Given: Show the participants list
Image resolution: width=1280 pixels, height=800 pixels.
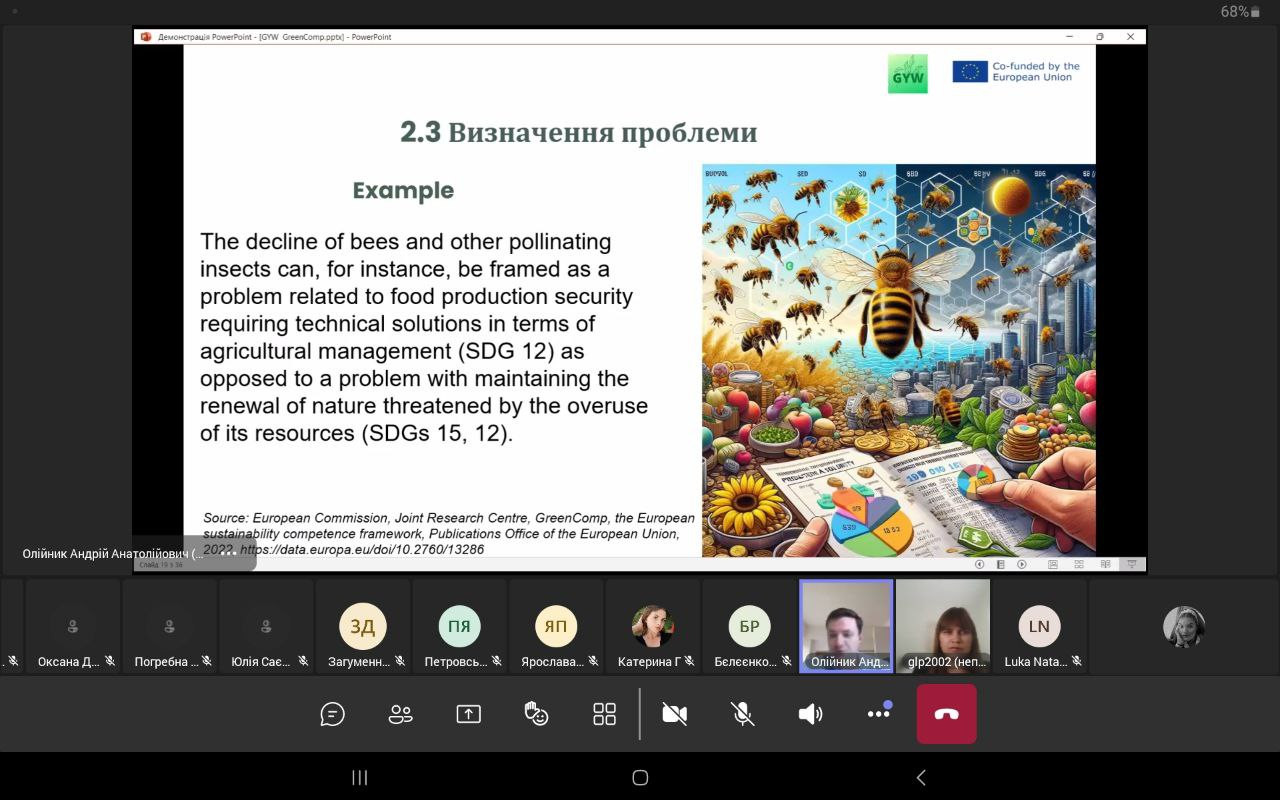Looking at the screenshot, I should click(x=400, y=714).
